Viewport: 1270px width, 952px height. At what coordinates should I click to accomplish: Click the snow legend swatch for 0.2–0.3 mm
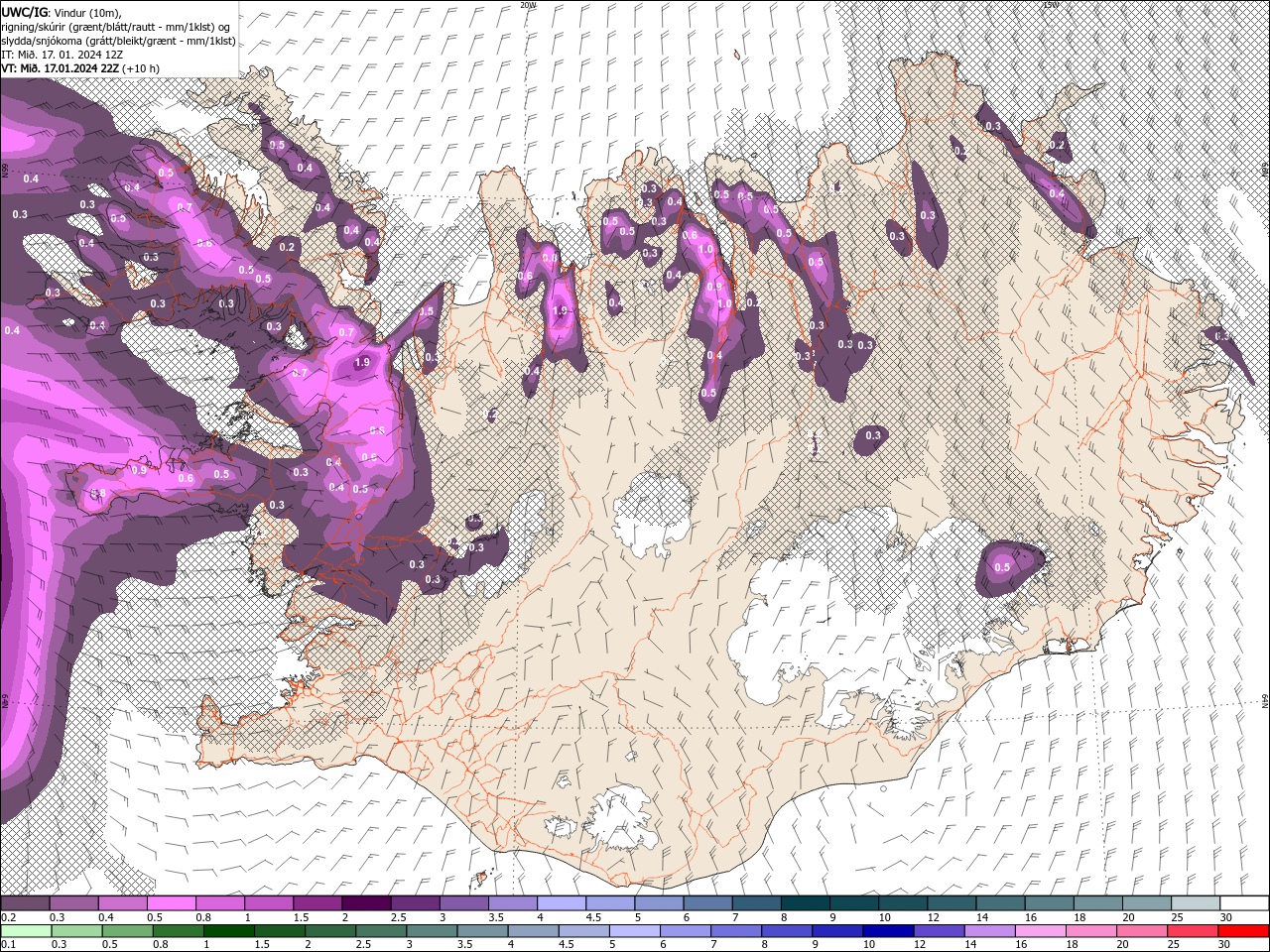[x=25, y=903]
